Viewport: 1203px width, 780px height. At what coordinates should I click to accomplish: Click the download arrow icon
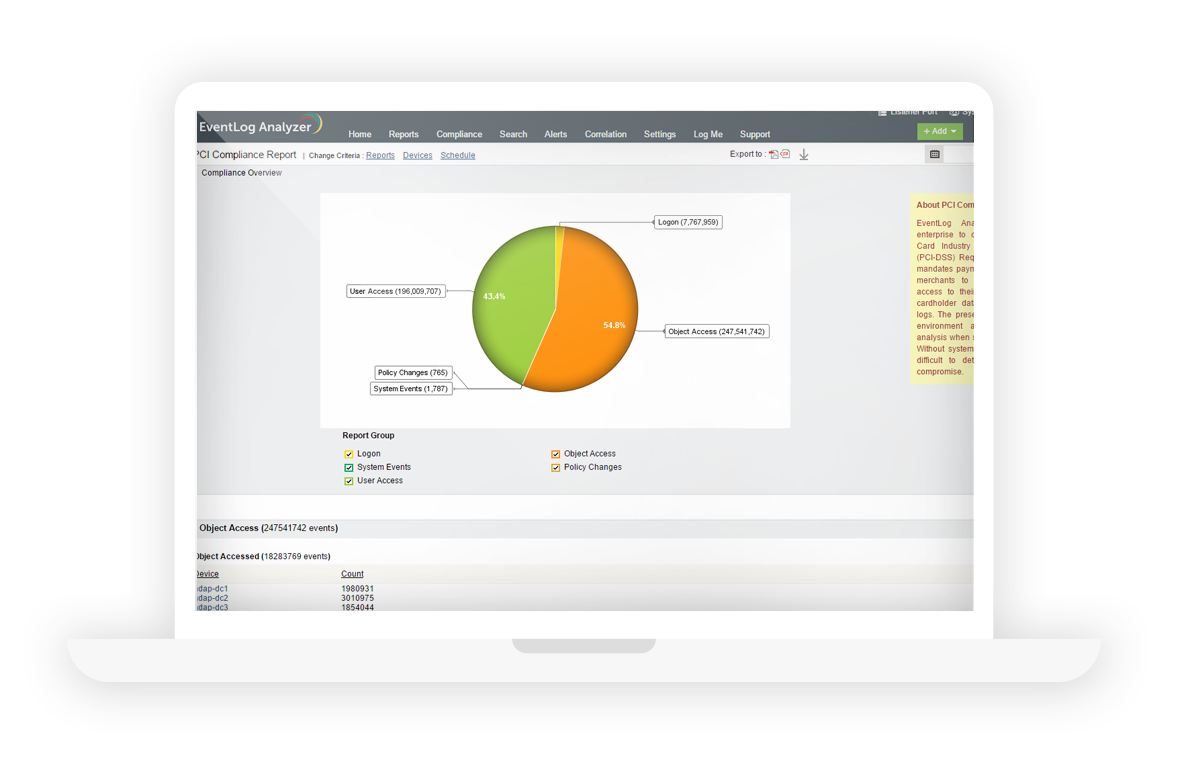[804, 155]
